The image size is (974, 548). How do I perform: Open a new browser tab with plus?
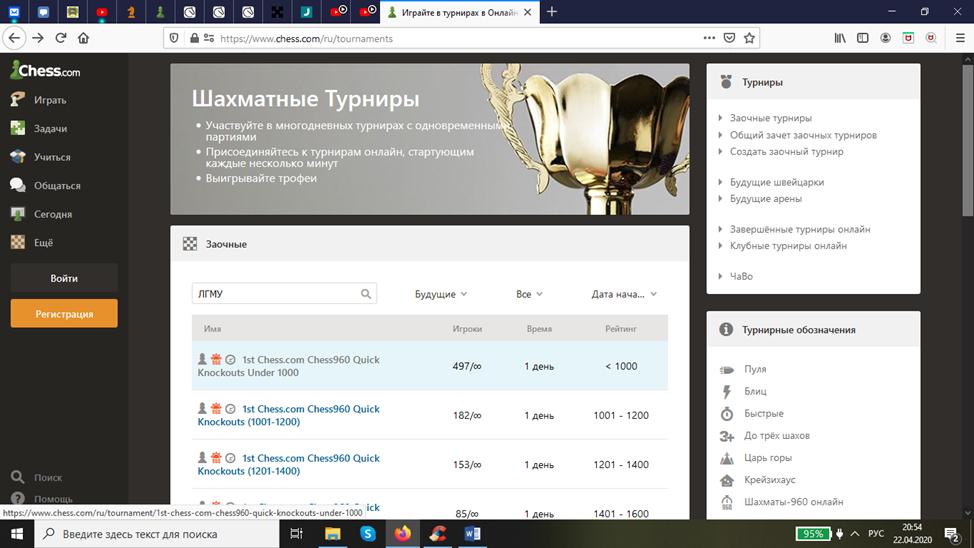tap(552, 12)
